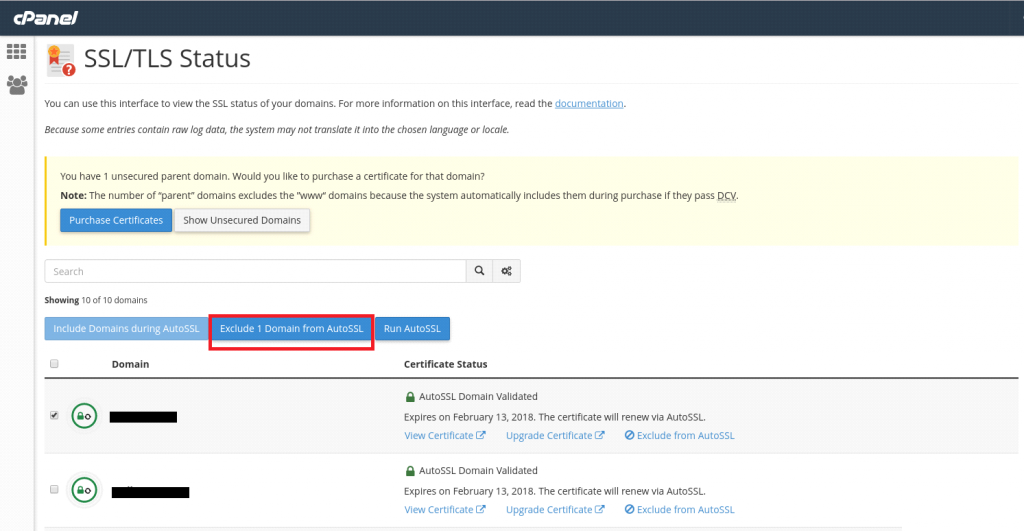Click second domain's green lock status icon
The image size is (1024, 531).
84,490
